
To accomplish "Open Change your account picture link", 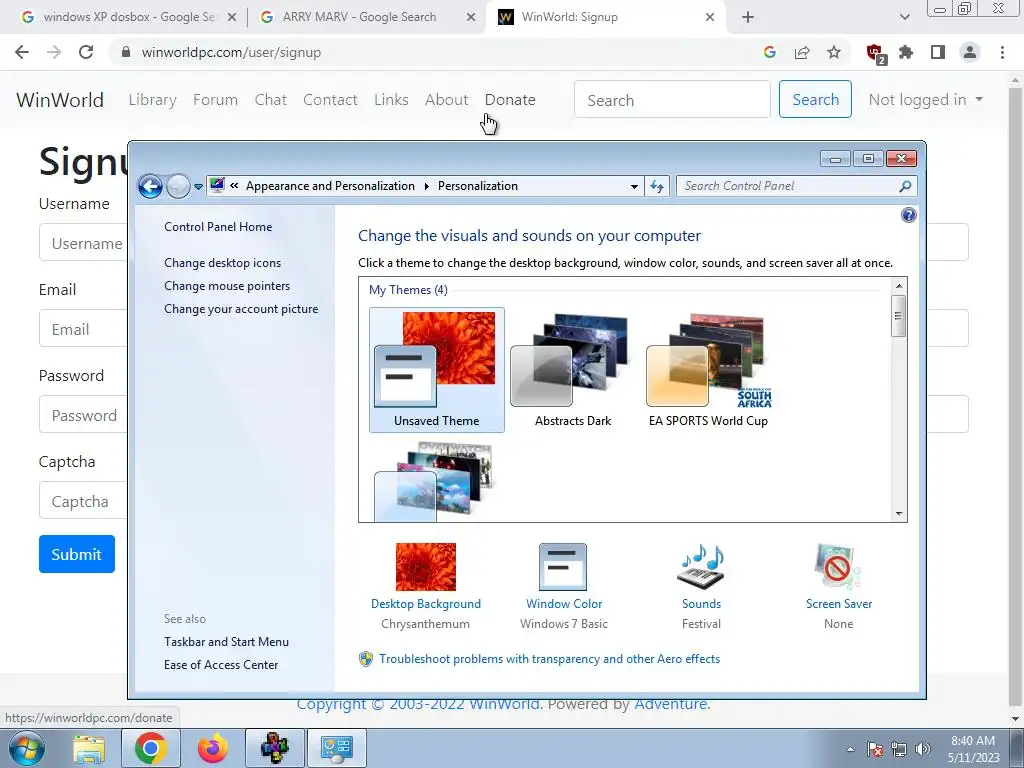I will (x=241, y=309).
